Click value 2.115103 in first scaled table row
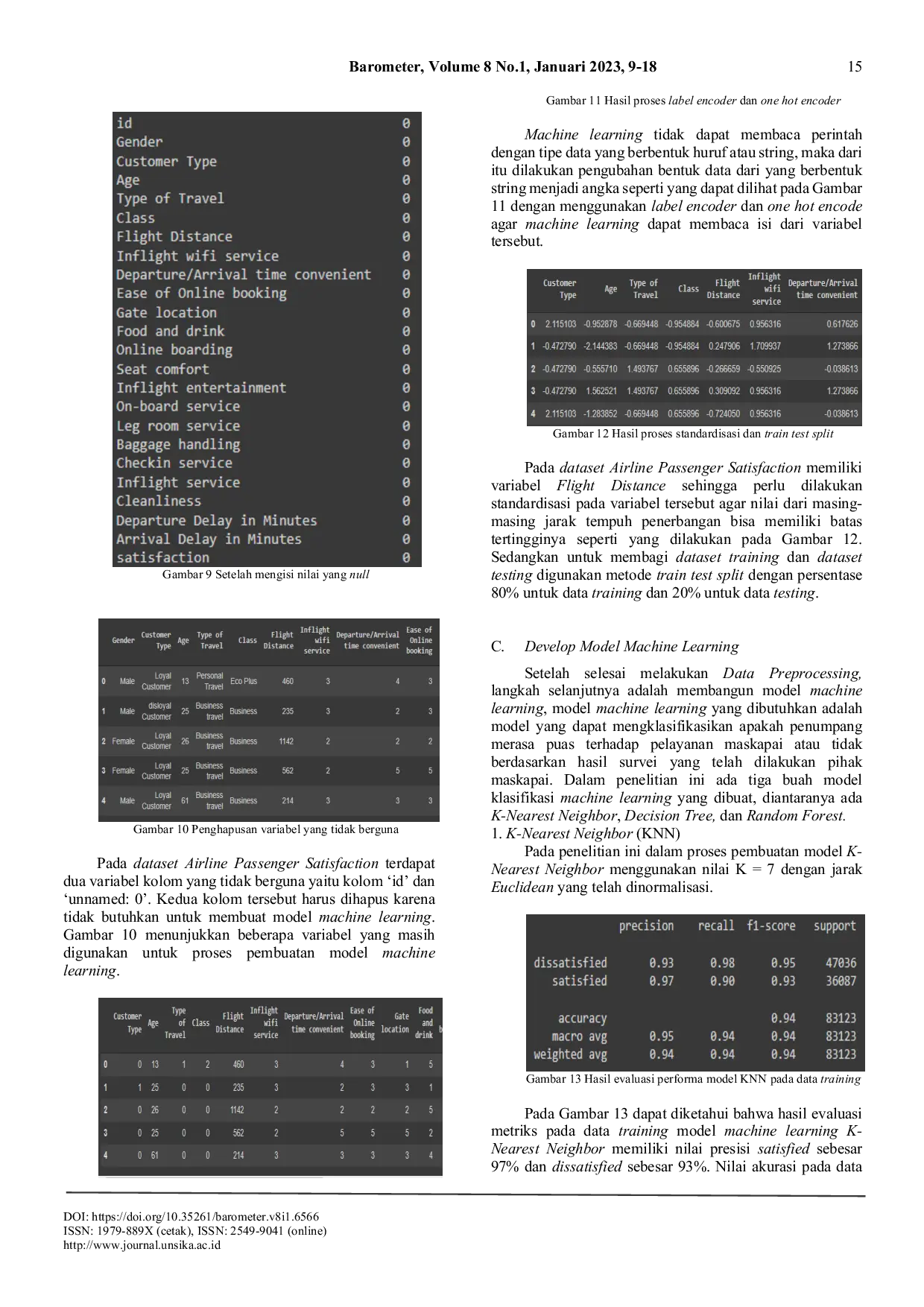The width and height of the screenshot is (924, 1307). 560,324
